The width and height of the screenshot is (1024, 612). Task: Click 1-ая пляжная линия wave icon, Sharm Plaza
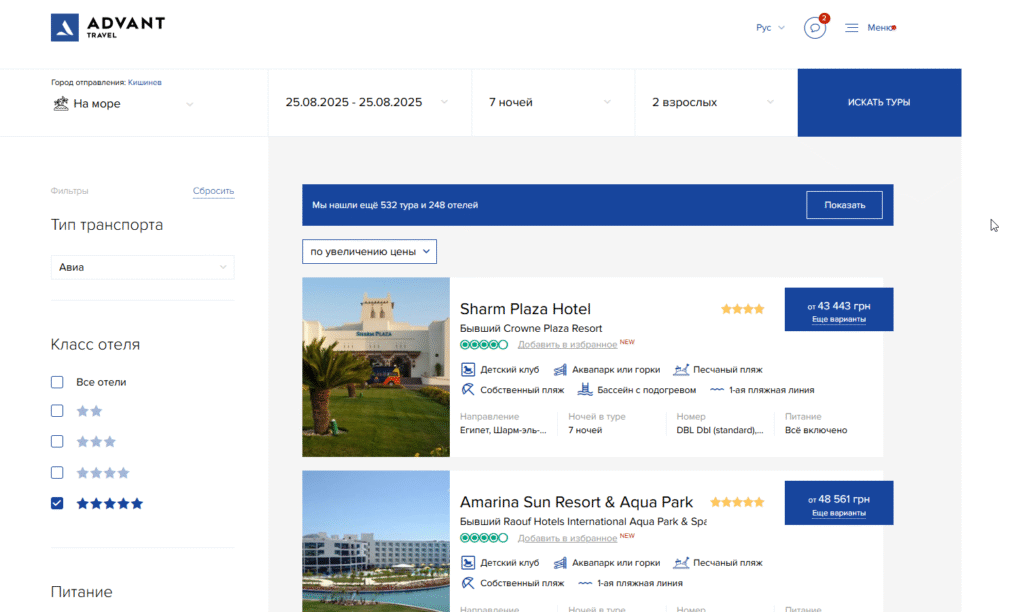click(x=716, y=390)
